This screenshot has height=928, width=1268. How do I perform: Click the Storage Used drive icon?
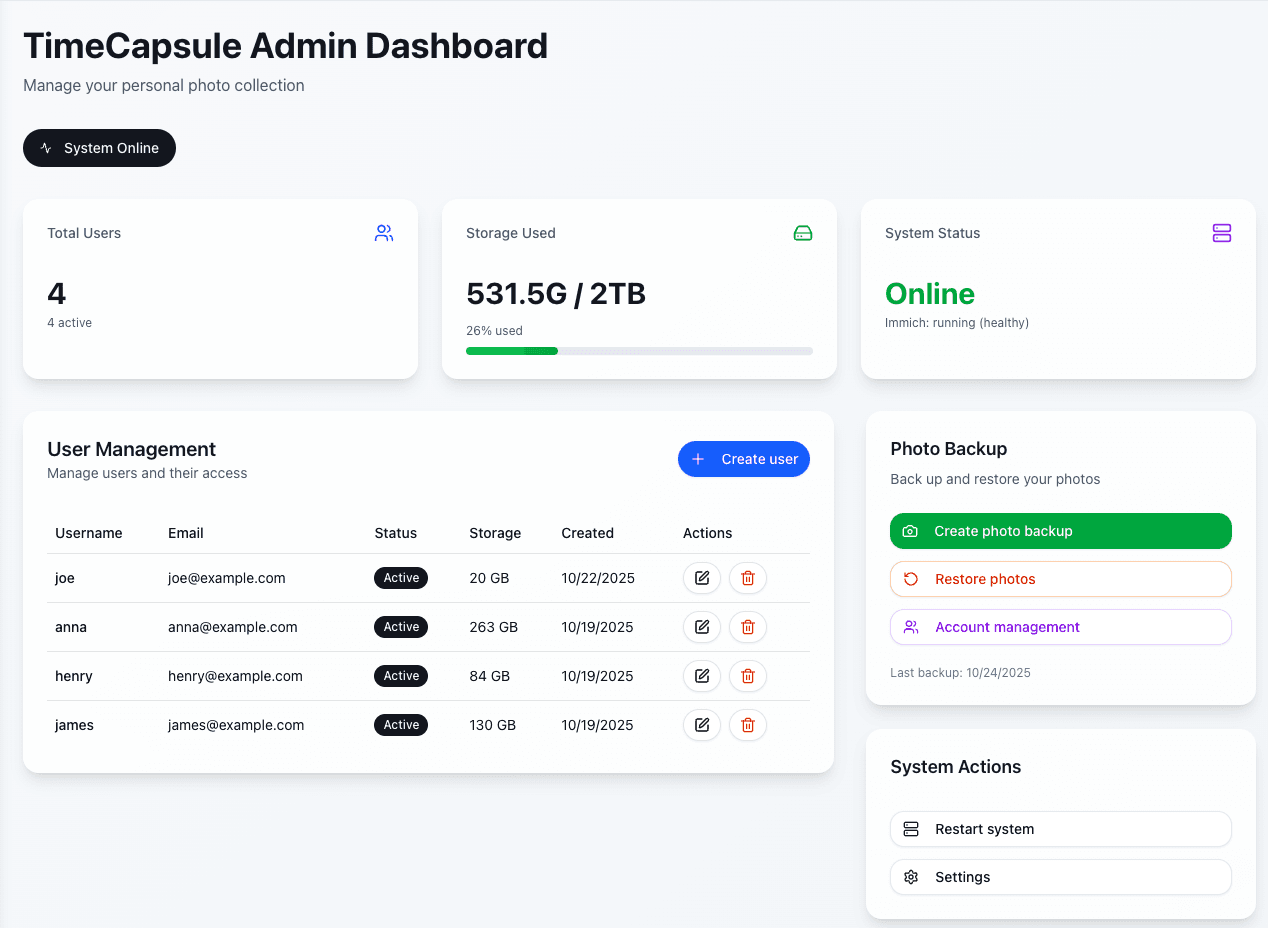[802, 233]
